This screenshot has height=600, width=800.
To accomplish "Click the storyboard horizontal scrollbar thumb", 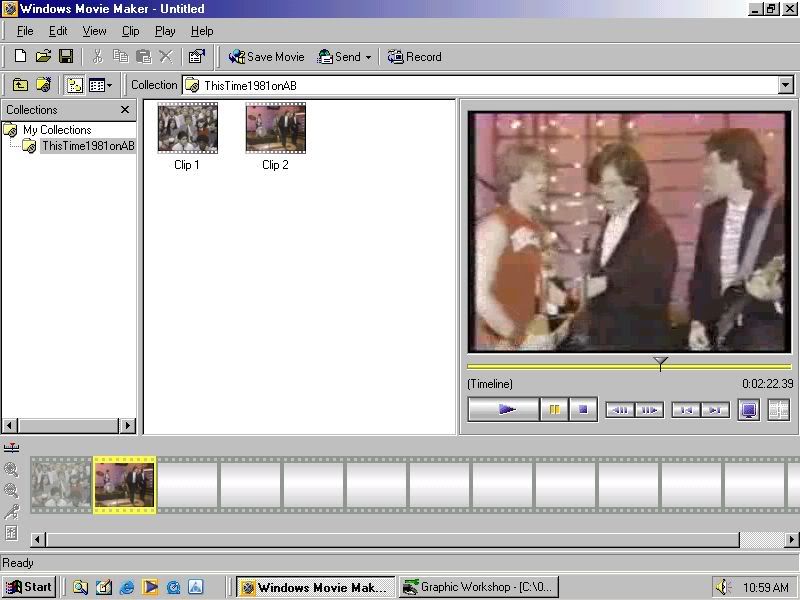I will point(393,539).
